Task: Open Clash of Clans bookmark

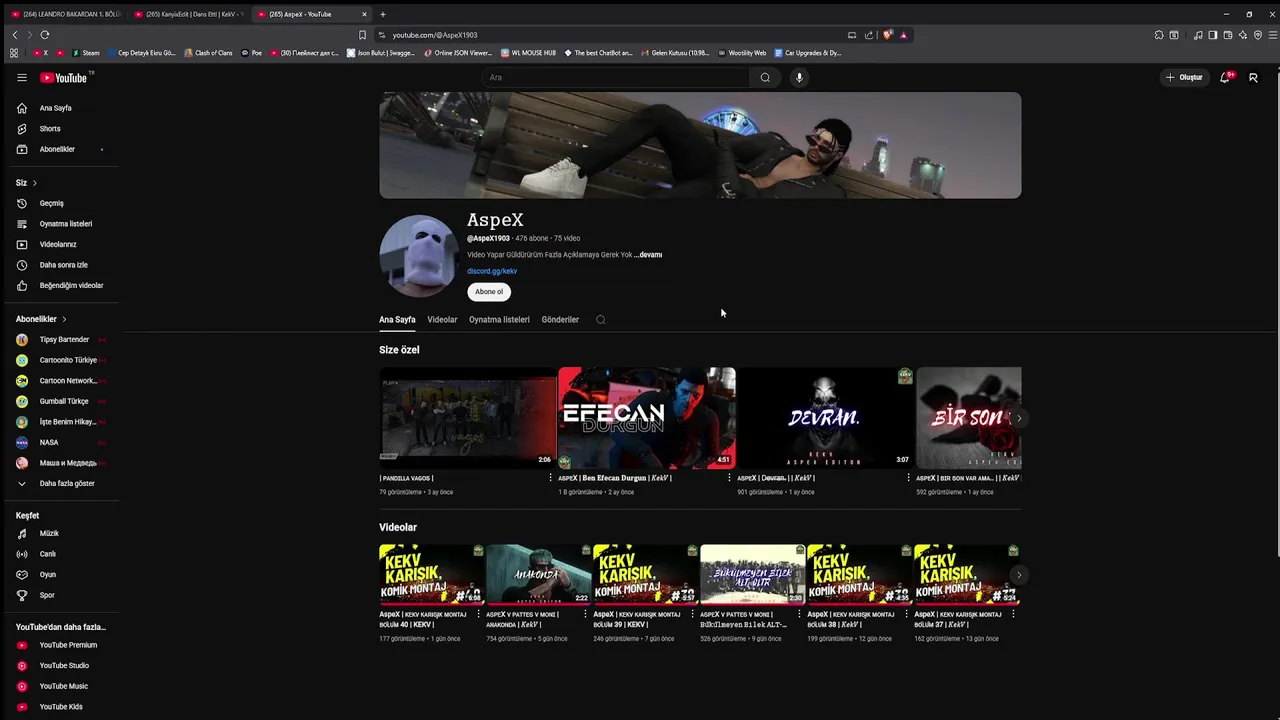Action: pos(208,53)
